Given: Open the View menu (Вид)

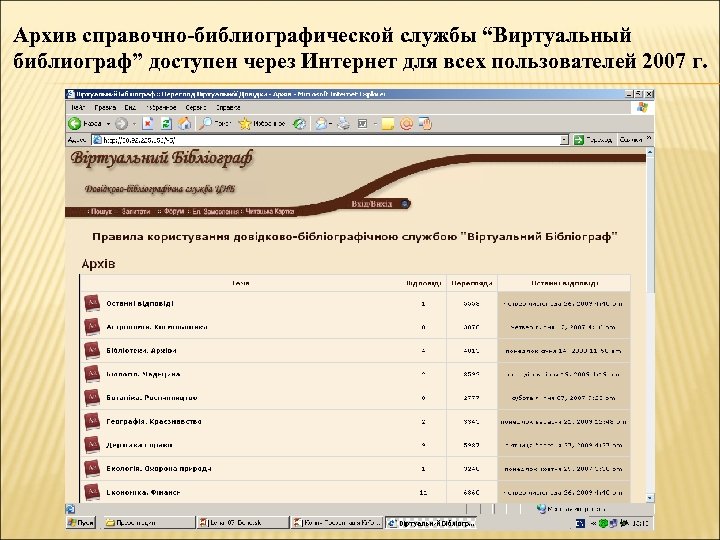Looking at the screenshot, I should click(130, 107).
